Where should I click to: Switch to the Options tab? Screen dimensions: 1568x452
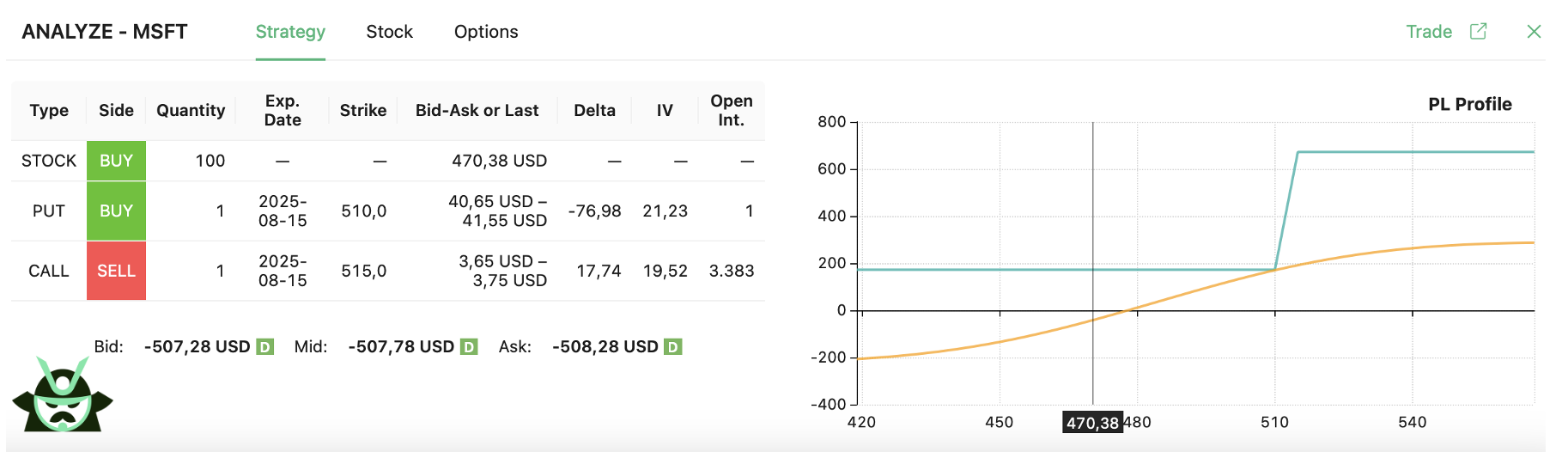(x=486, y=32)
